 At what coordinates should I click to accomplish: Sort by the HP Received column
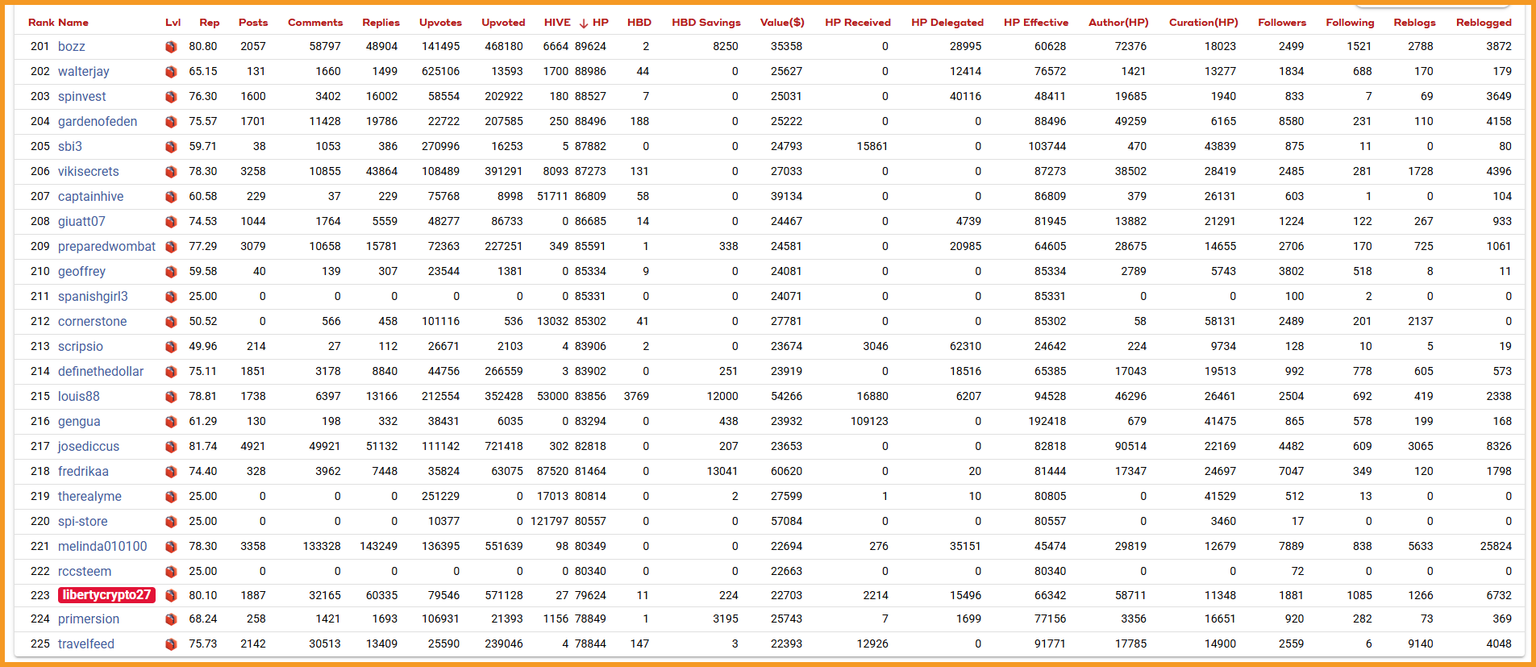tap(858, 22)
